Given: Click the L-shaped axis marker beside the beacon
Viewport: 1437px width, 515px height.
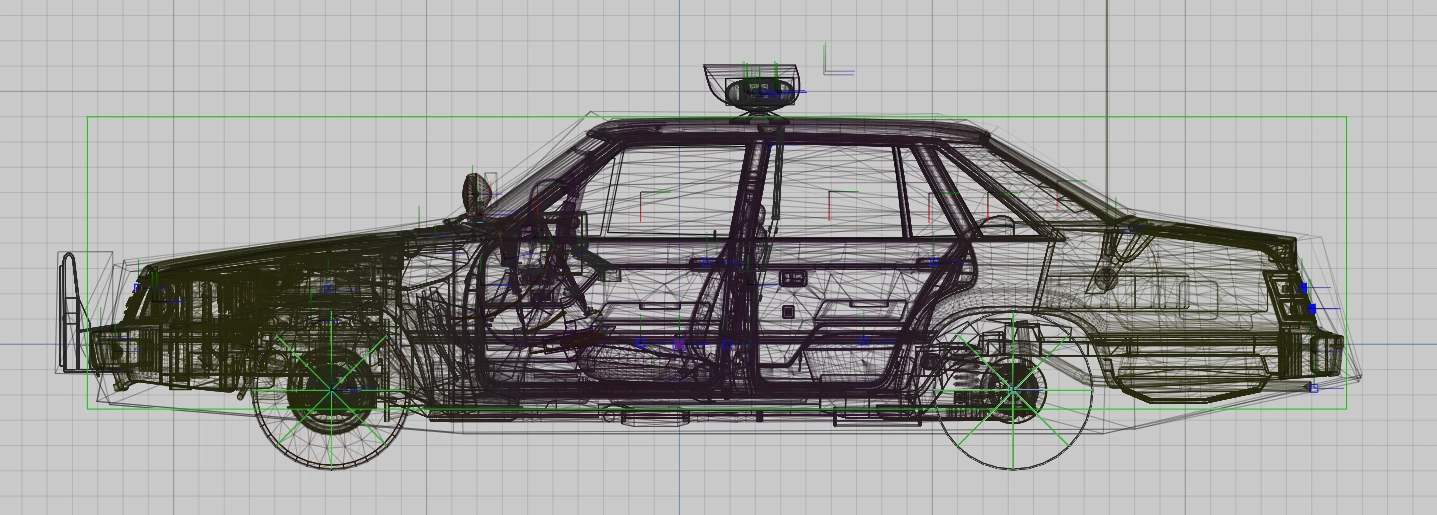Looking at the screenshot, I should coord(838,59).
